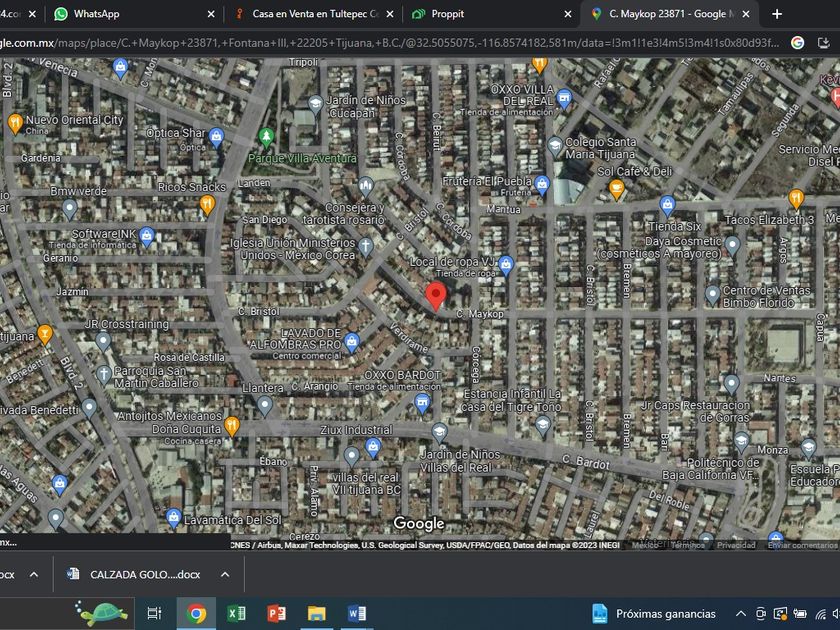Open a new browser tab
Viewport: 840px width, 630px height.
point(777,14)
